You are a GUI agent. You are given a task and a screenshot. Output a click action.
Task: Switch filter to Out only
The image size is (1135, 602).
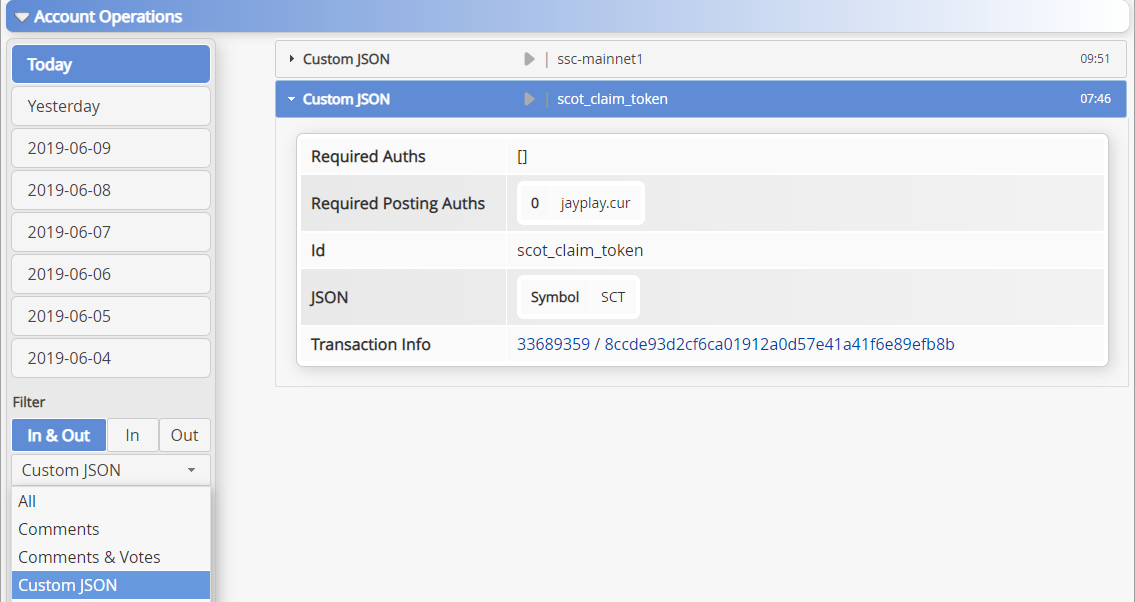coord(185,435)
